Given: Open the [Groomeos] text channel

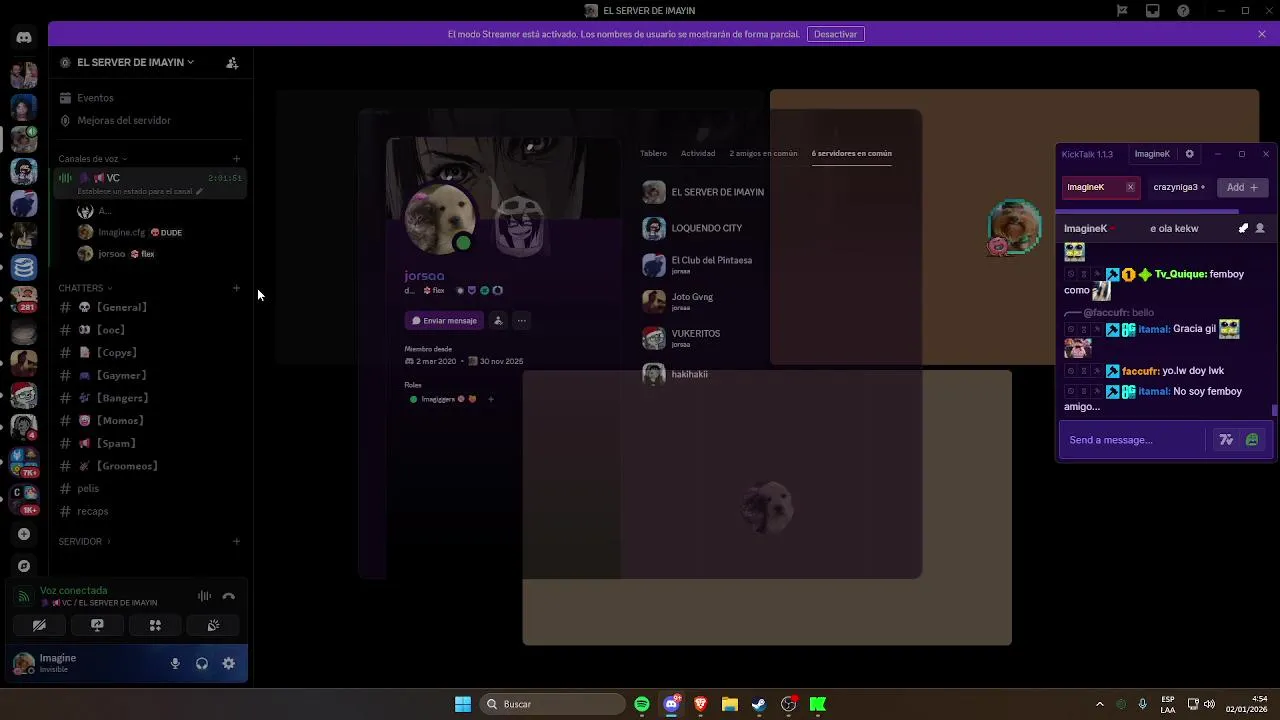Looking at the screenshot, I should pos(150,466).
